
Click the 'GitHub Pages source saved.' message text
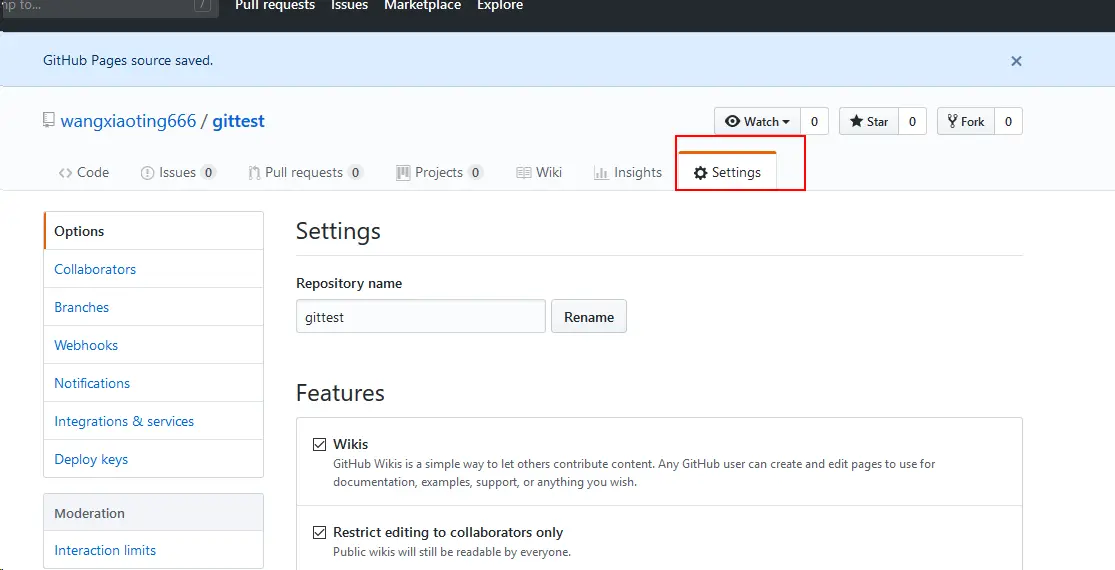(x=128, y=61)
